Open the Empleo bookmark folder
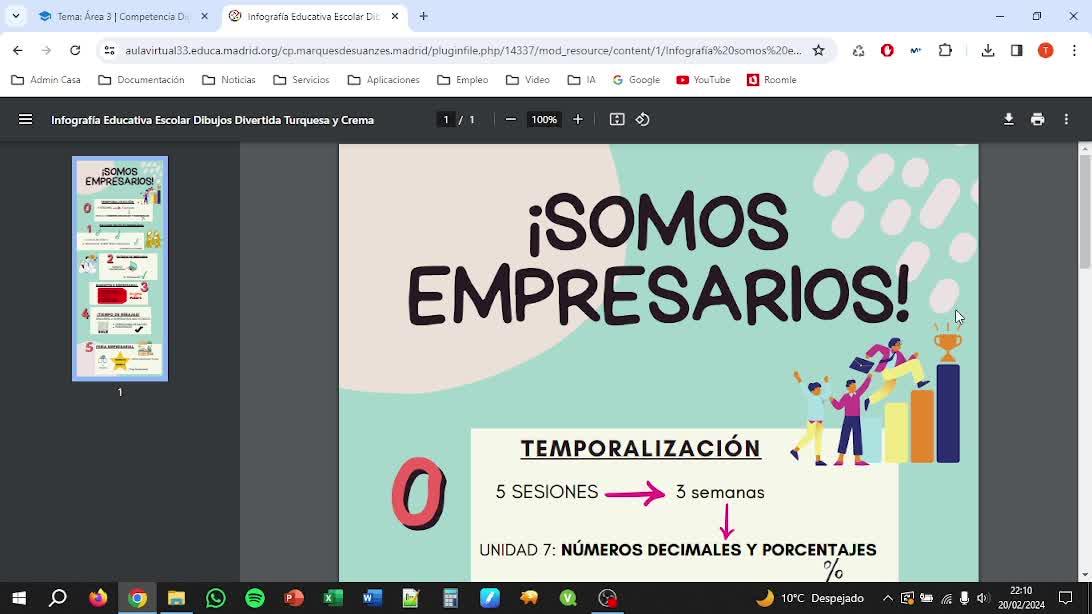The height and width of the screenshot is (614, 1092). (463, 80)
